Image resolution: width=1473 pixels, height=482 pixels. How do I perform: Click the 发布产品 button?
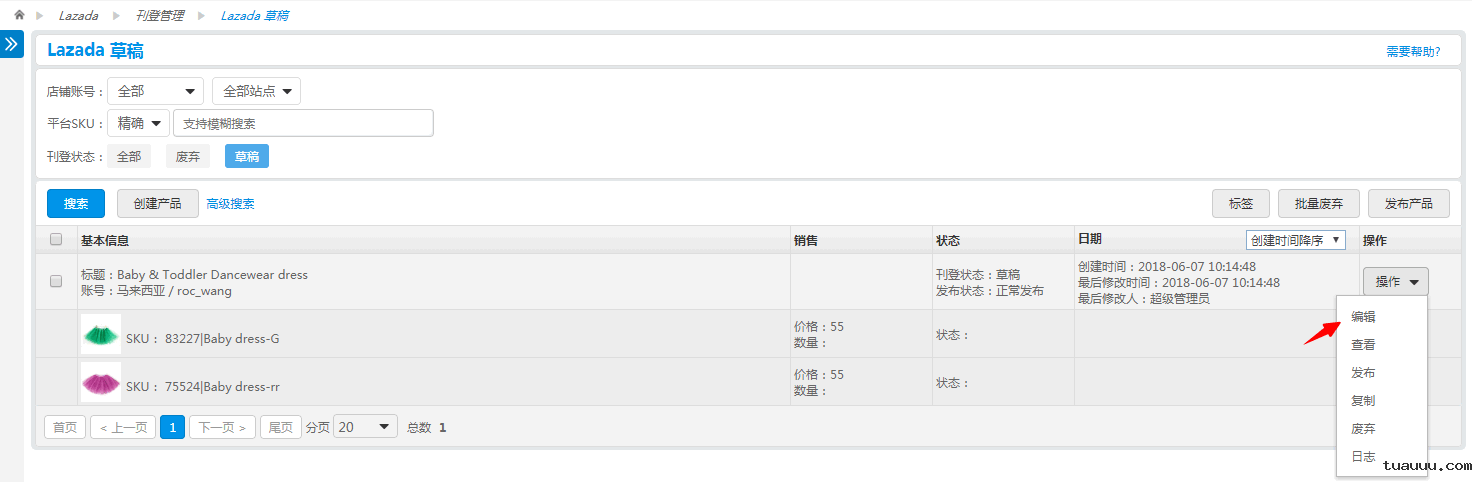pyautogui.click(x=1408, y=203)
